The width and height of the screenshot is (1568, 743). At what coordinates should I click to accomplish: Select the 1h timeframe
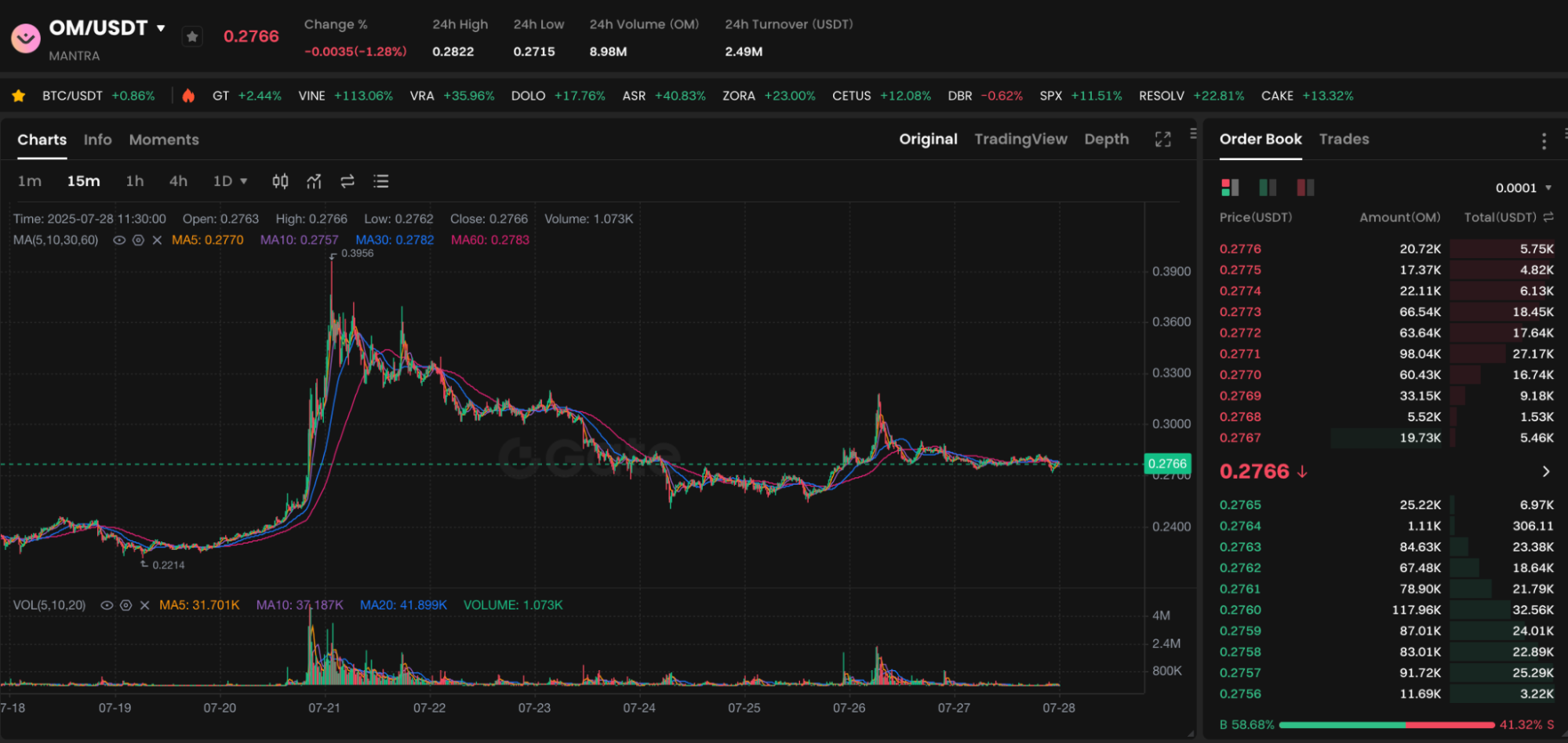tap(134, 181)
